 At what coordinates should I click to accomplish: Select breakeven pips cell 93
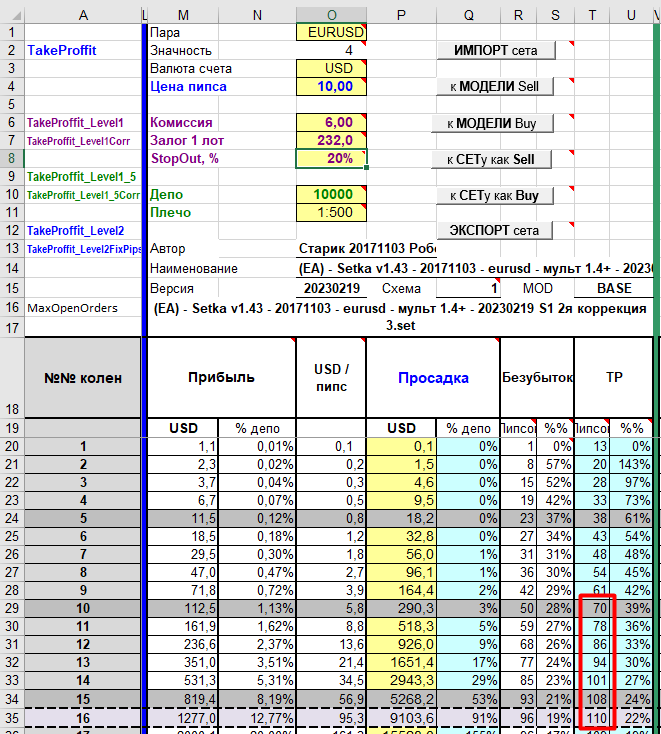(x=518, y=699)
